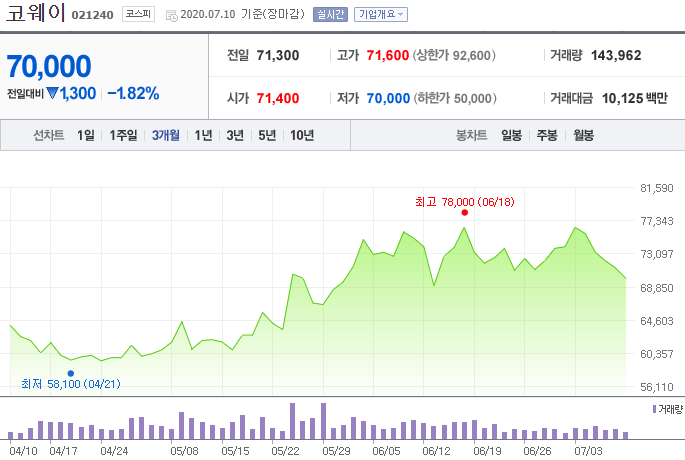This screenshot has height=460, width=685.
Task: Switch to 월봉 candlestick chart
Action: tap(583, 135)
